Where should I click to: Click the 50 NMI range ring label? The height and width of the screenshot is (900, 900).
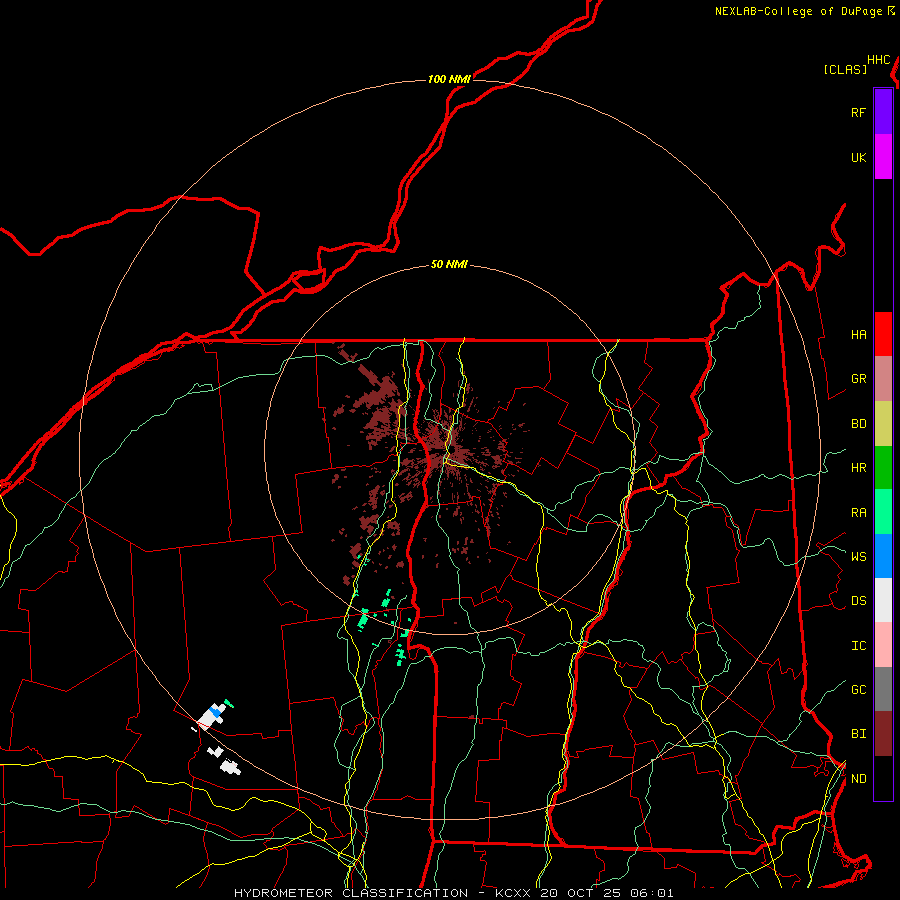449,264
